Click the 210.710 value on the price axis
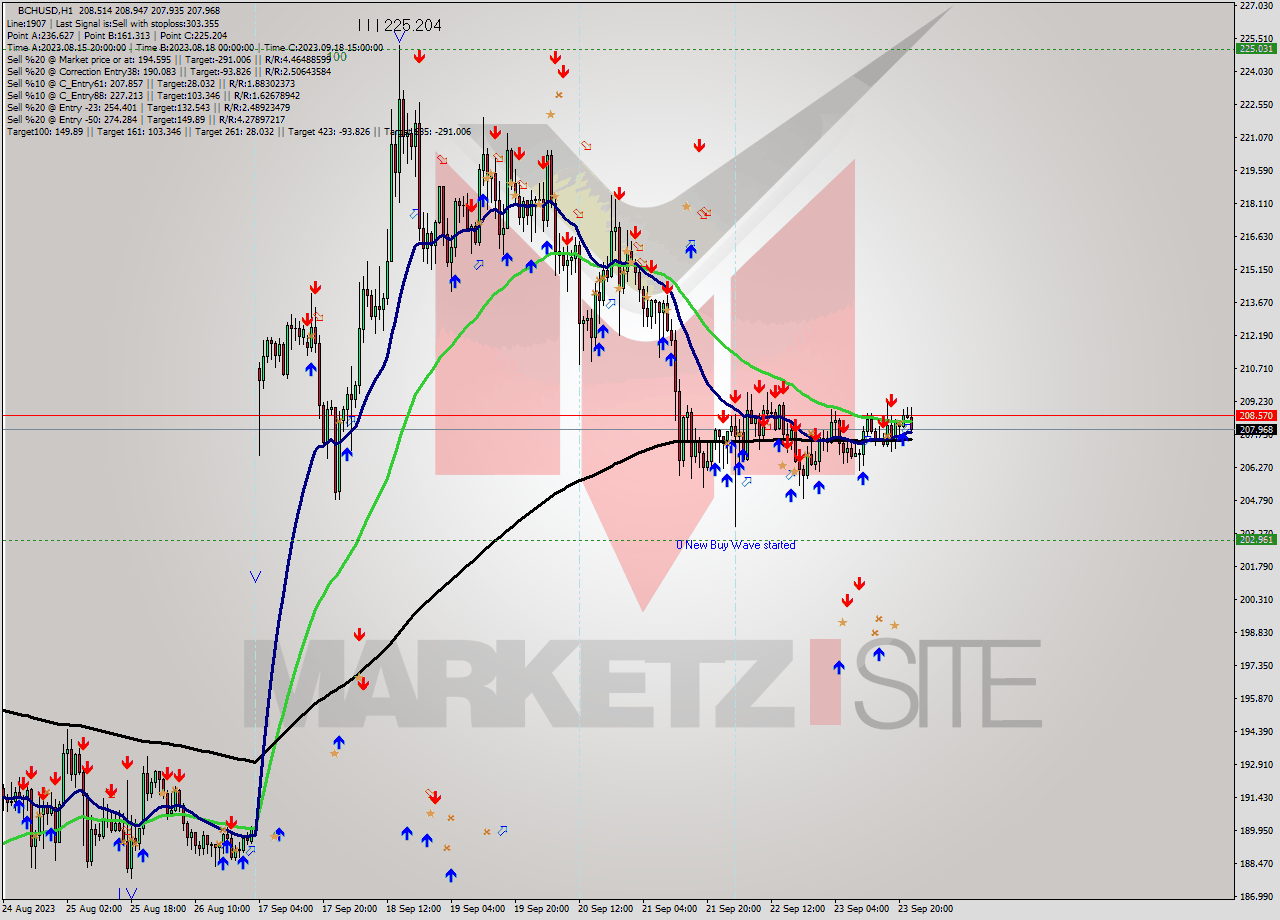1280x920 pixels. (1255, 369)
